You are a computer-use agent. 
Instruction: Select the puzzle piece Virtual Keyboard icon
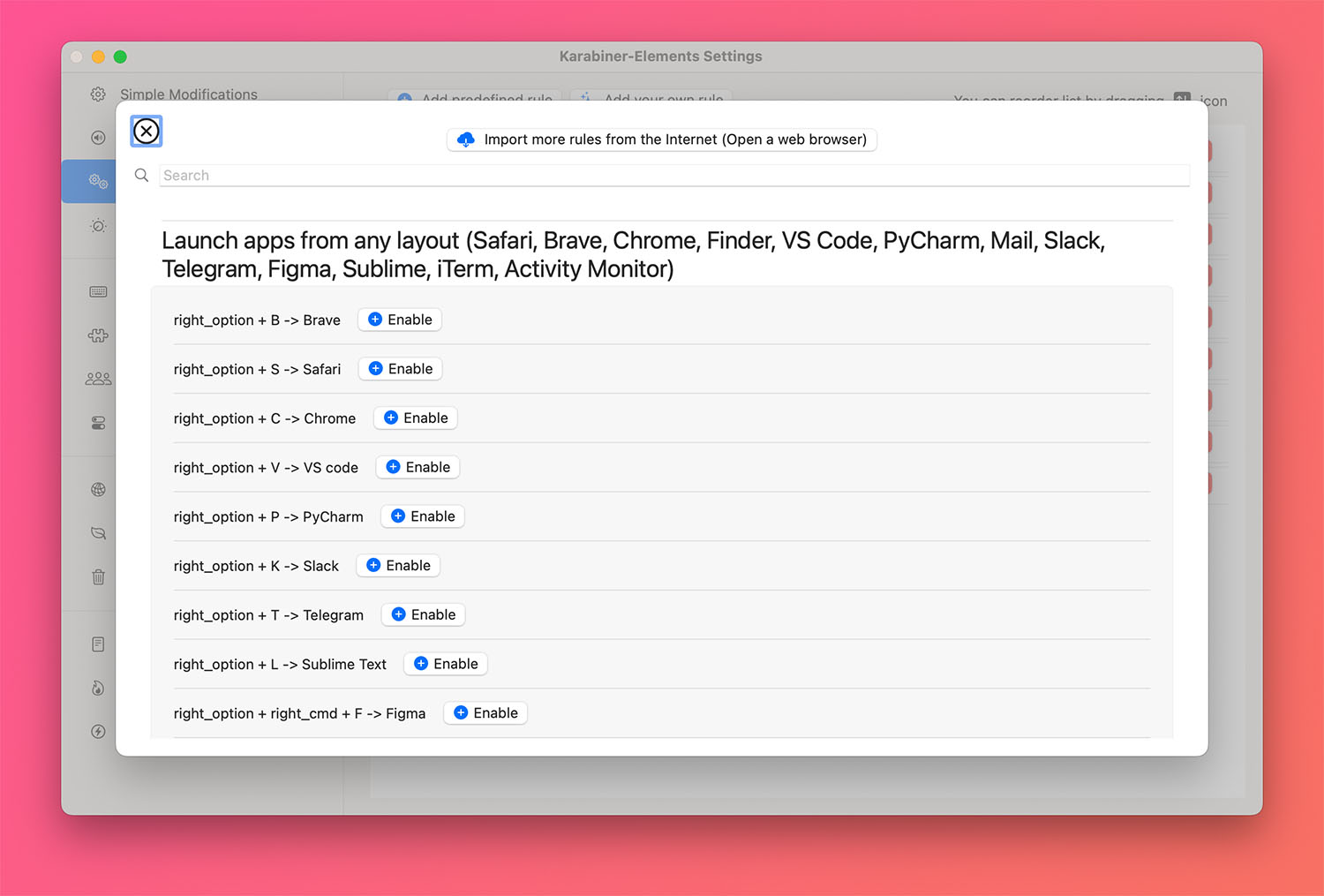pos(98,335)
